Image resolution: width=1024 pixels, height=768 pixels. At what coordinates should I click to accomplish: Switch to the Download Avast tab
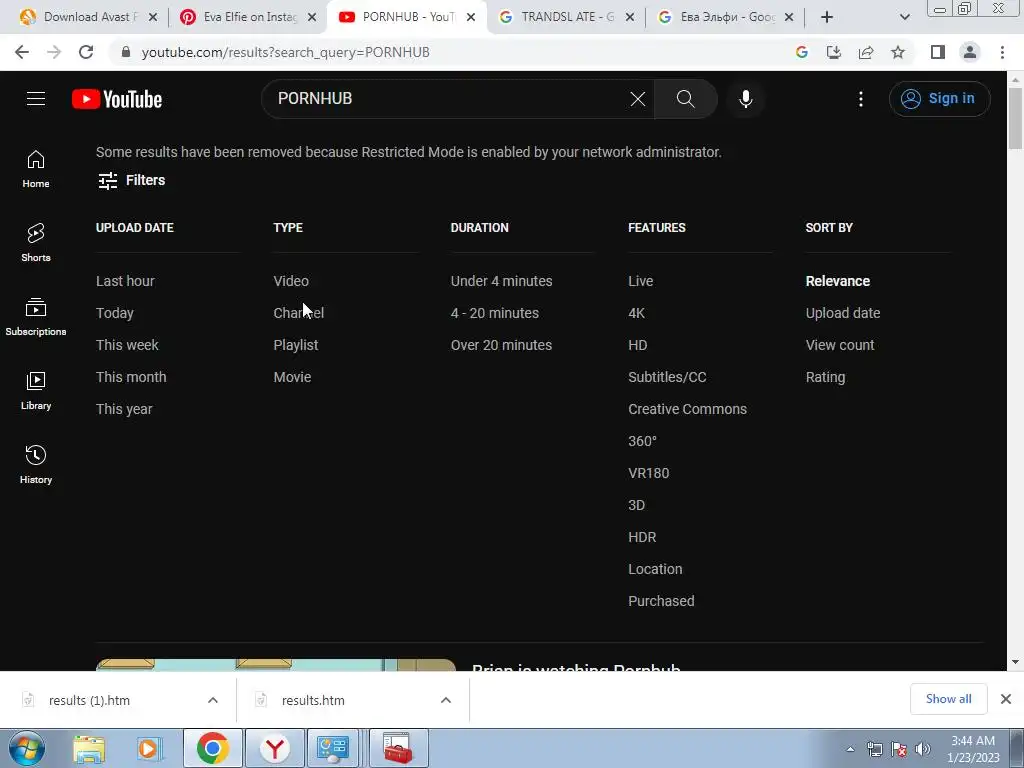pos(89,17)
